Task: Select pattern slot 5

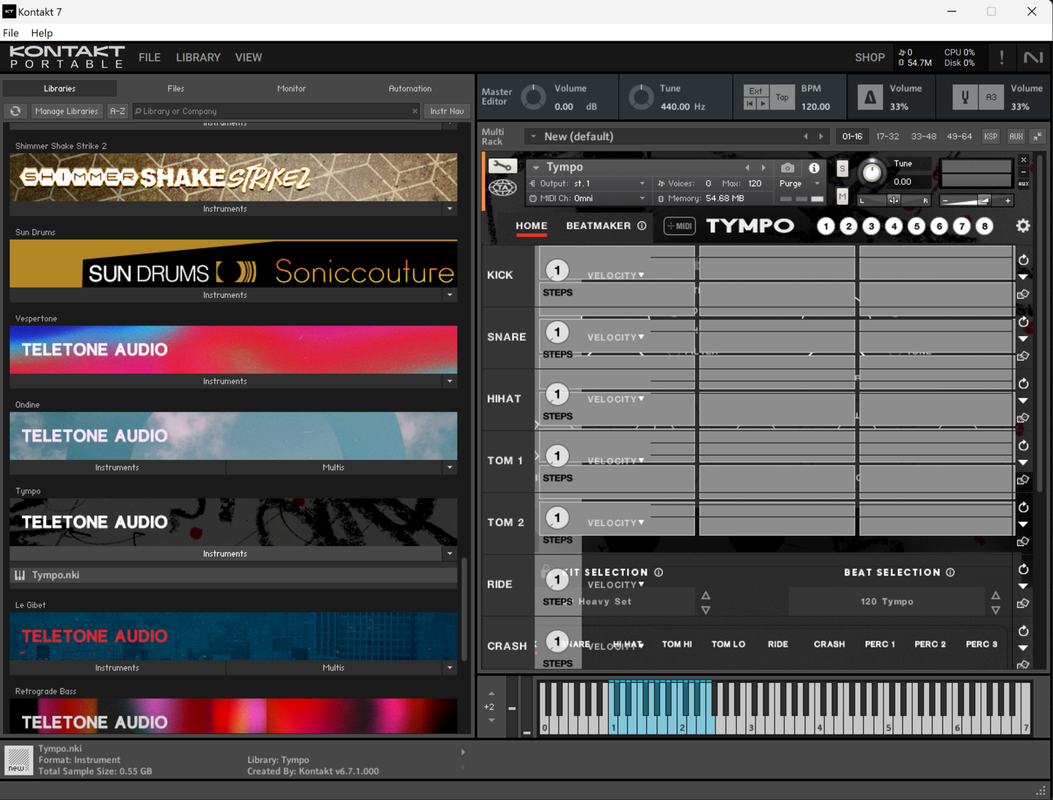Action: coord(917,226)
